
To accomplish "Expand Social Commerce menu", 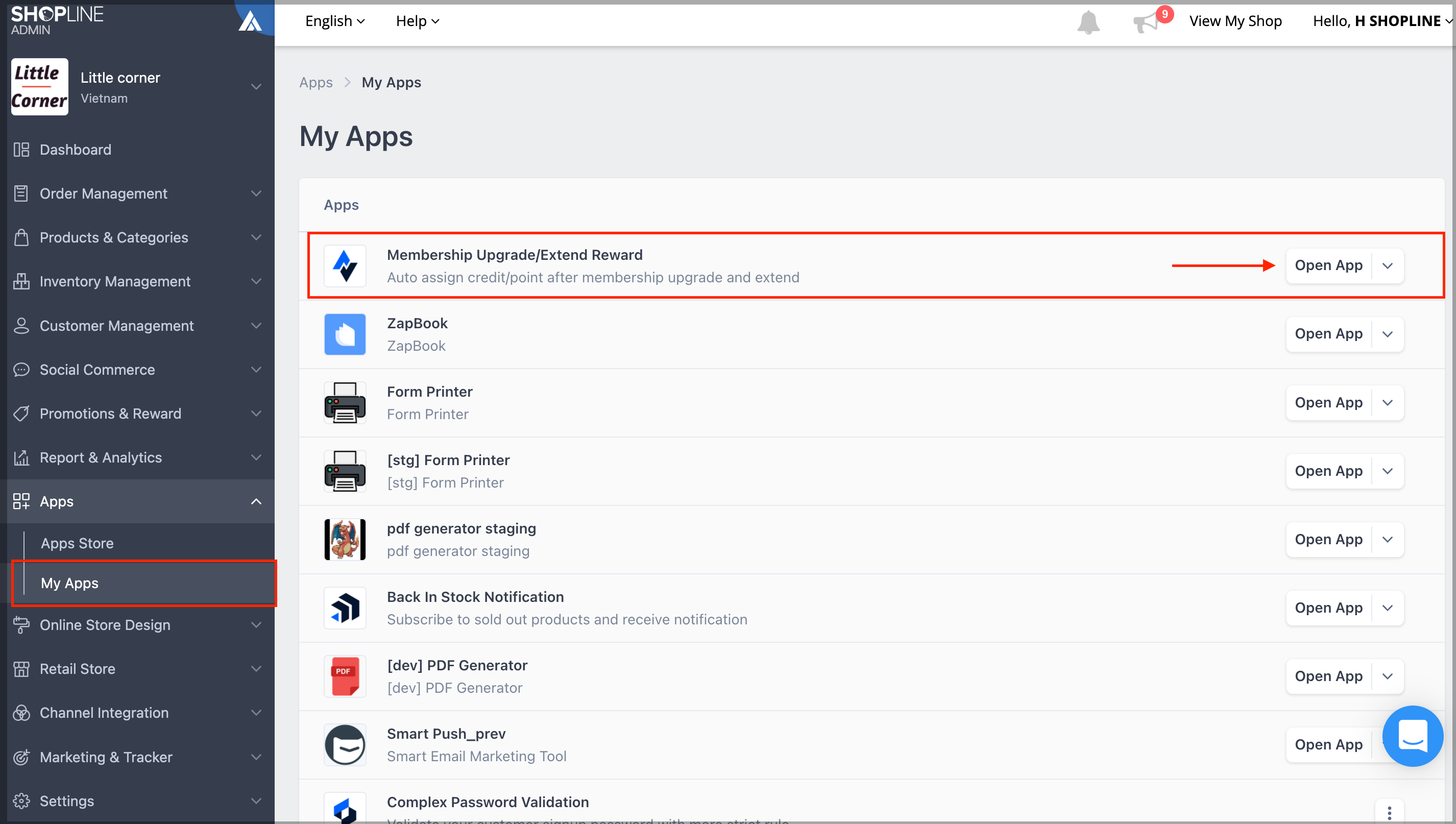I will coord(137,370).
